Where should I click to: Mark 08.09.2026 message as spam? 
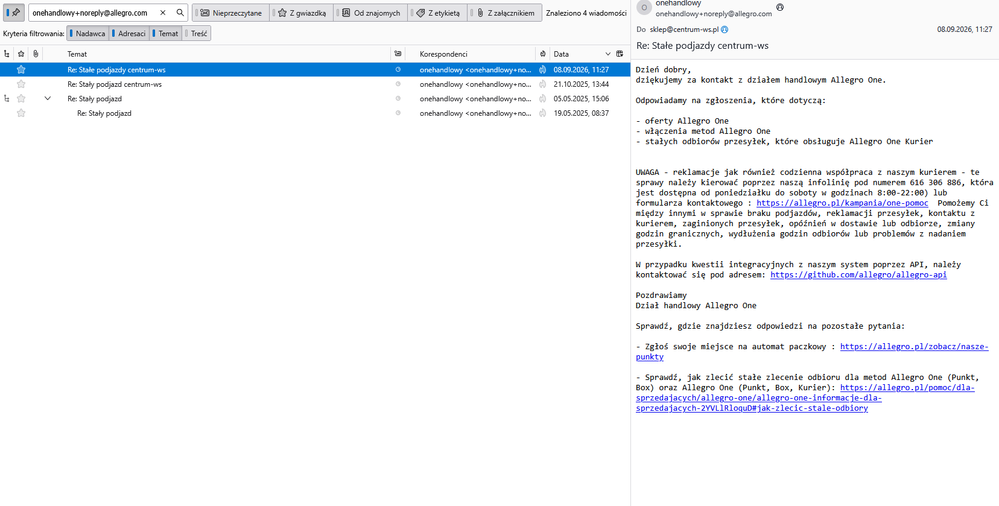click(542, 69)
